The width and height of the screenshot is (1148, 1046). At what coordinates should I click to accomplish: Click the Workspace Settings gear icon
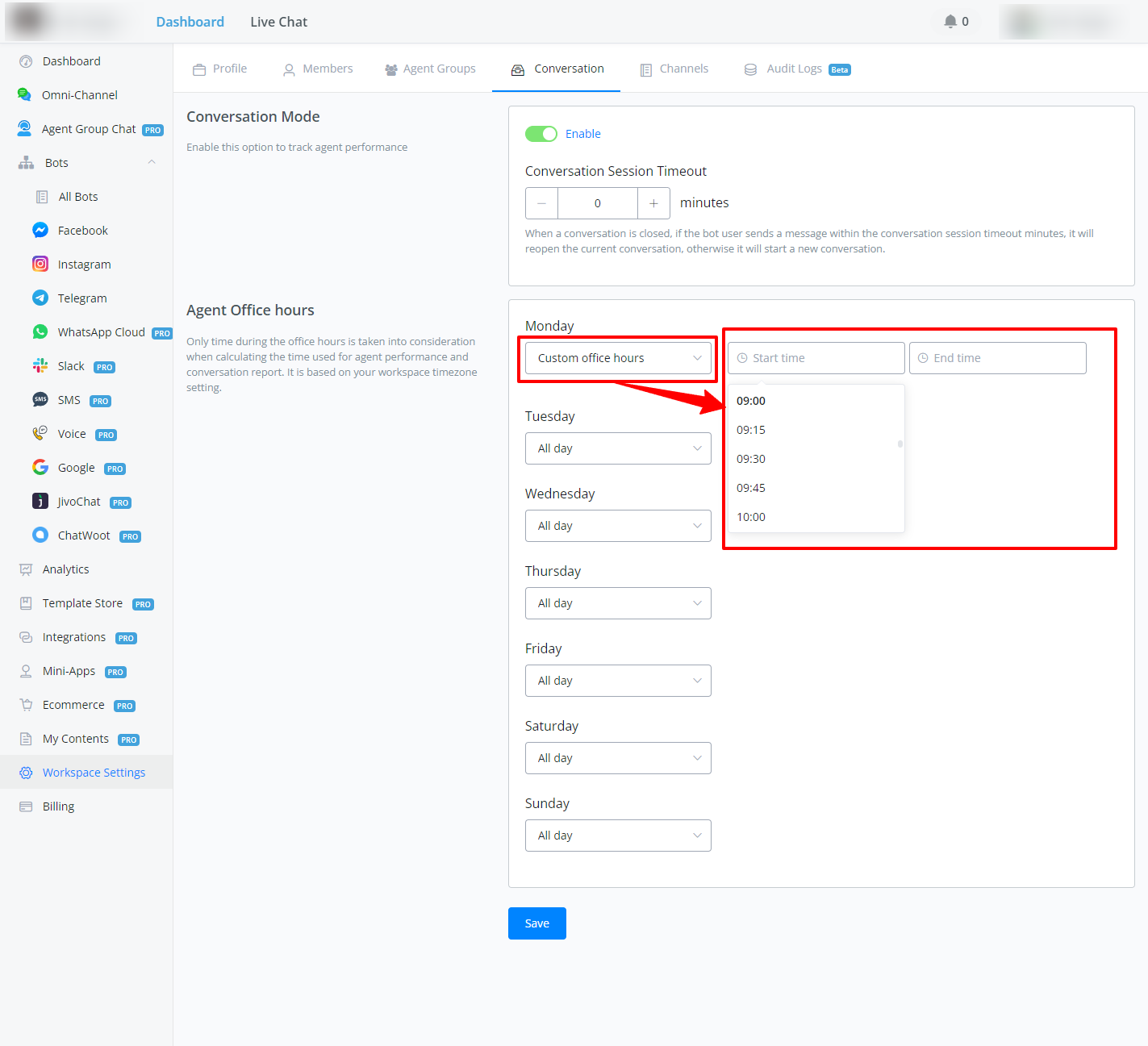pyautogui.click(x=26, y=773)
